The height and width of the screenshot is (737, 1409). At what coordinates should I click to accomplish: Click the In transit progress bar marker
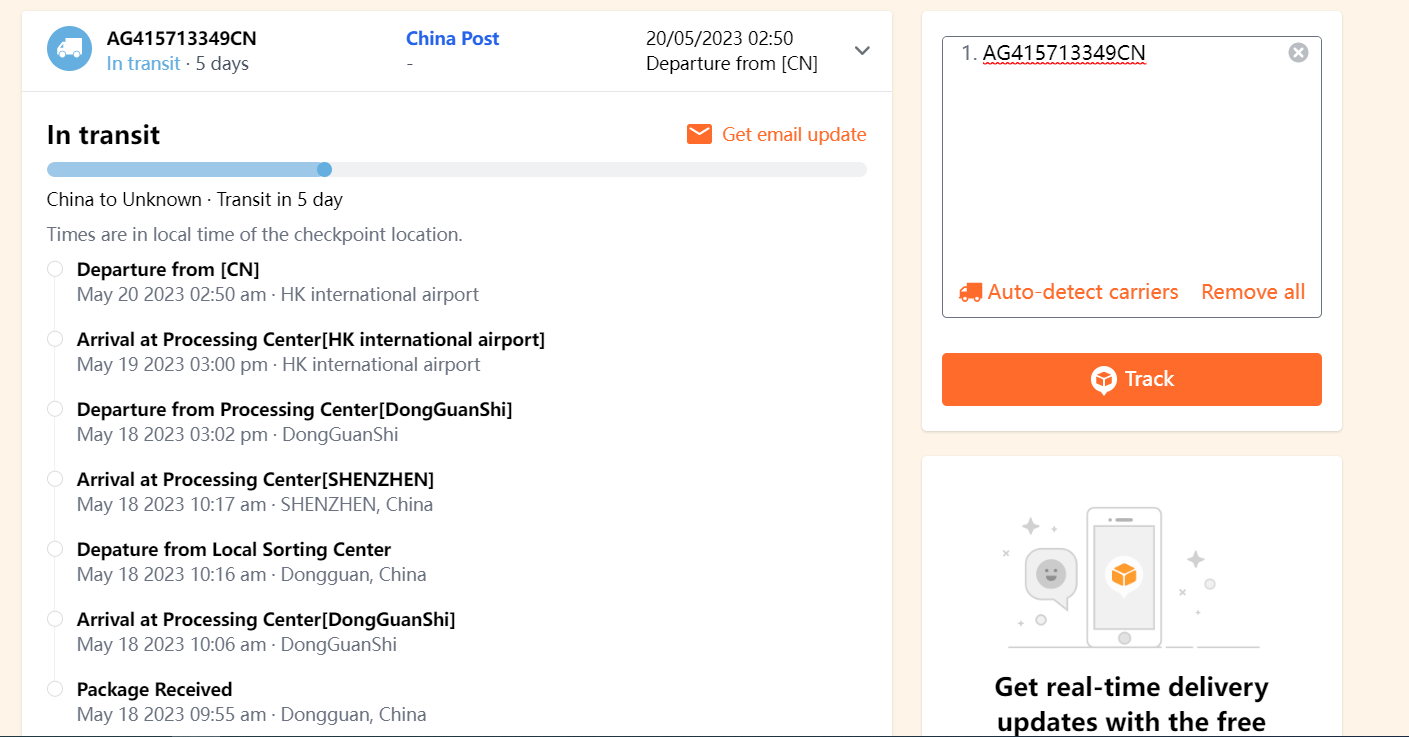coord(324,169)
